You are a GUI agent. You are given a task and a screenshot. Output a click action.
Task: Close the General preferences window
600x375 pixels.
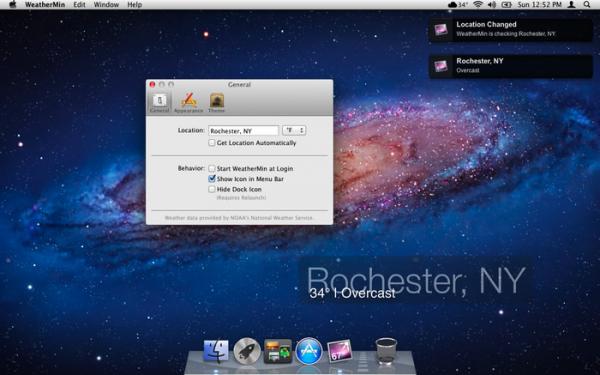[x=152, y=84]
